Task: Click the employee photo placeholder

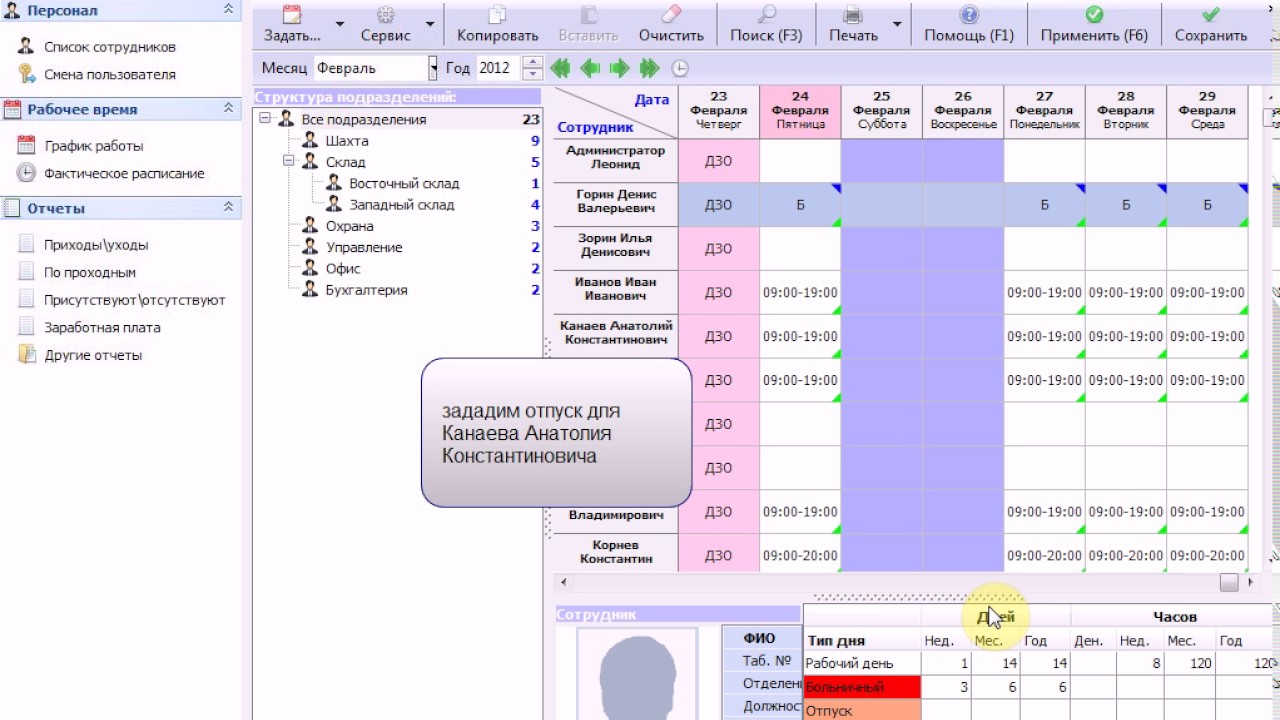Action: (x=637, y=677)
